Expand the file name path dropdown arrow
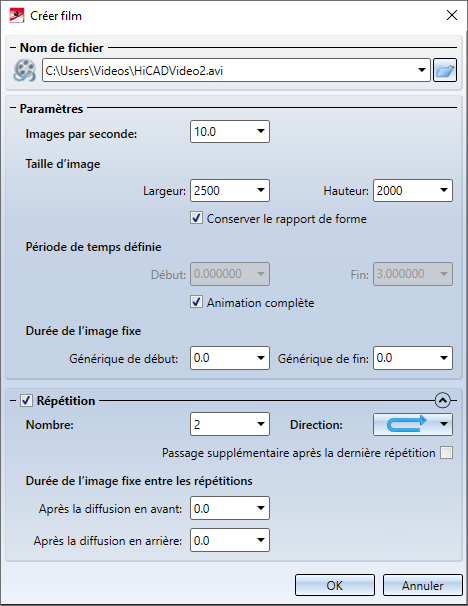The width and height of the screenshot is (468, 606). 422,70
